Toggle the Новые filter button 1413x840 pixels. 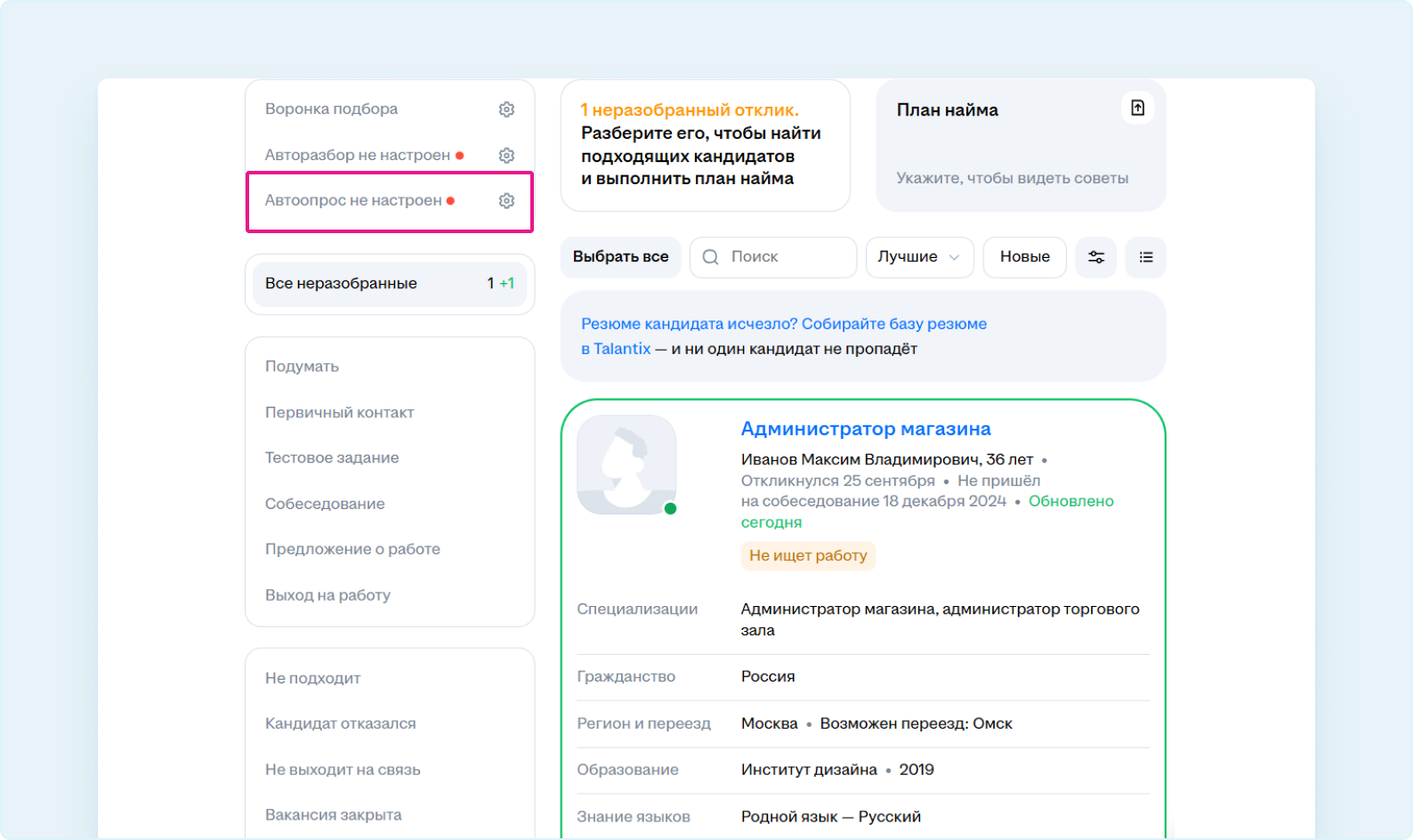click(x=1024, y=257)
